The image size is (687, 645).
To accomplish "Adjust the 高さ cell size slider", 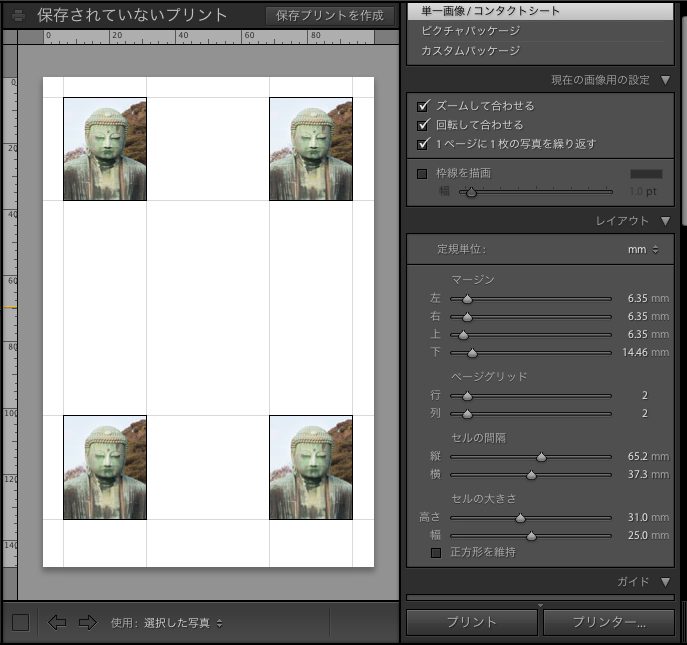I will point(531,518).
